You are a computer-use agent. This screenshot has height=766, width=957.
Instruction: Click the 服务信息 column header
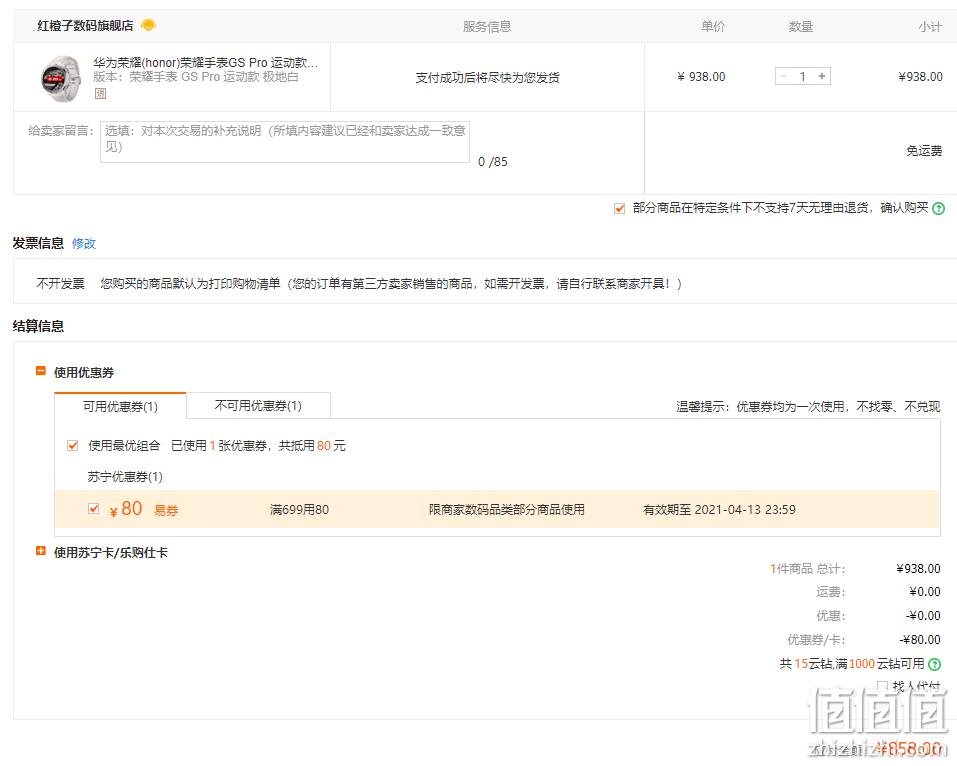click(x=487, y=26)
